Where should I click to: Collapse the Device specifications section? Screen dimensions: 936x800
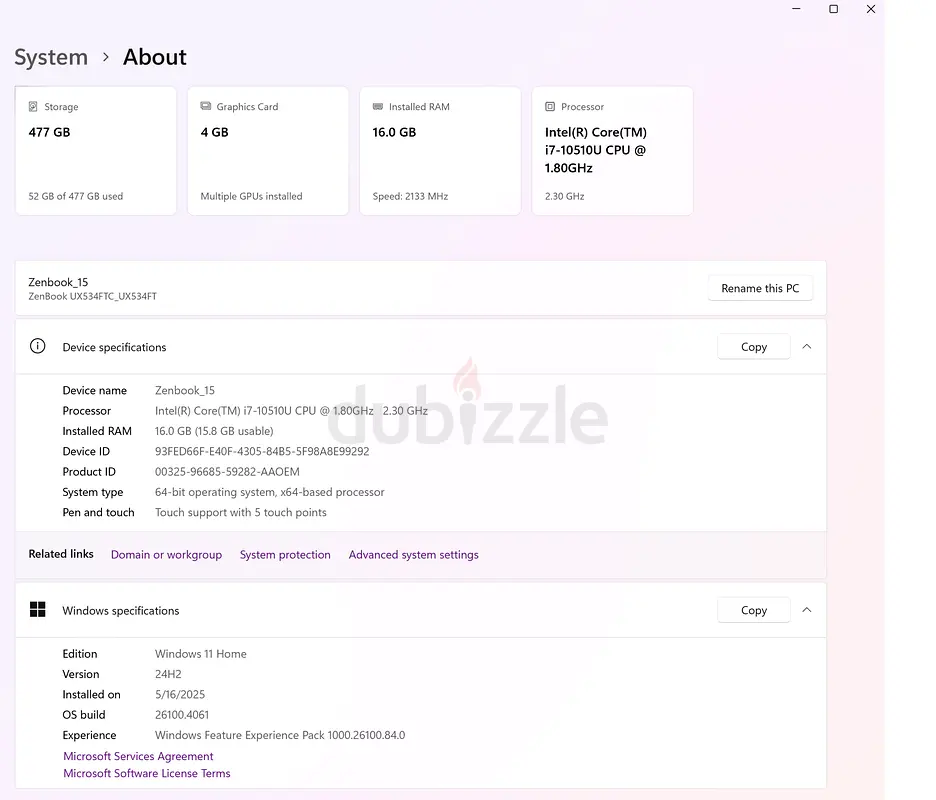(x=806, y=346)
